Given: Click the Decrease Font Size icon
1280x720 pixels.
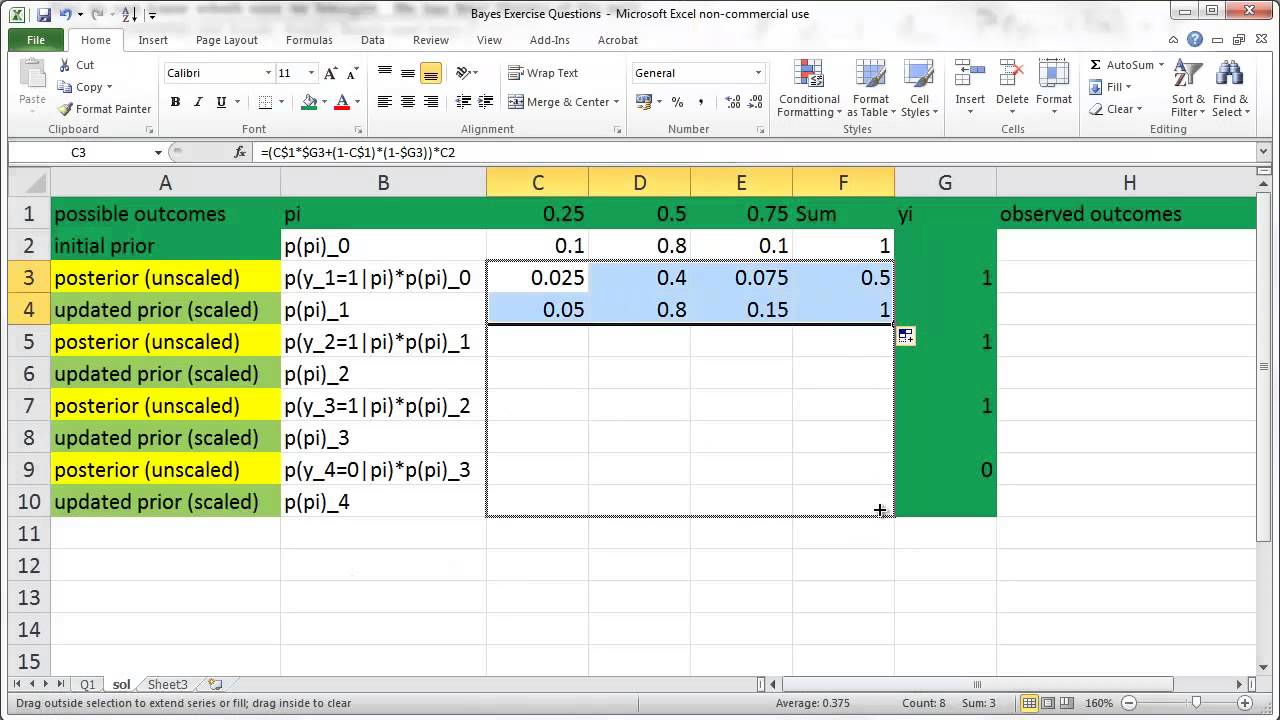Looking at the screenshot, I should [352, 73].
